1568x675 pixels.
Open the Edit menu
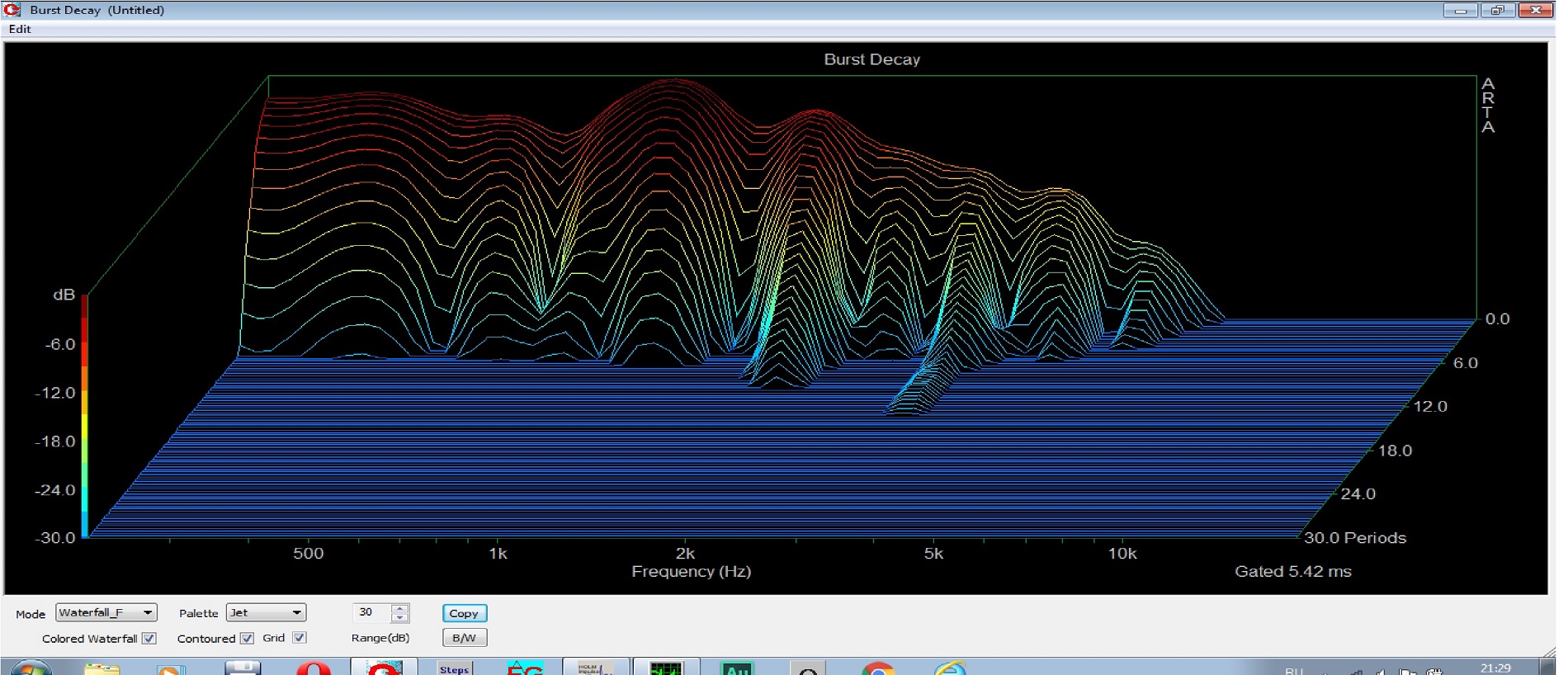20,29
